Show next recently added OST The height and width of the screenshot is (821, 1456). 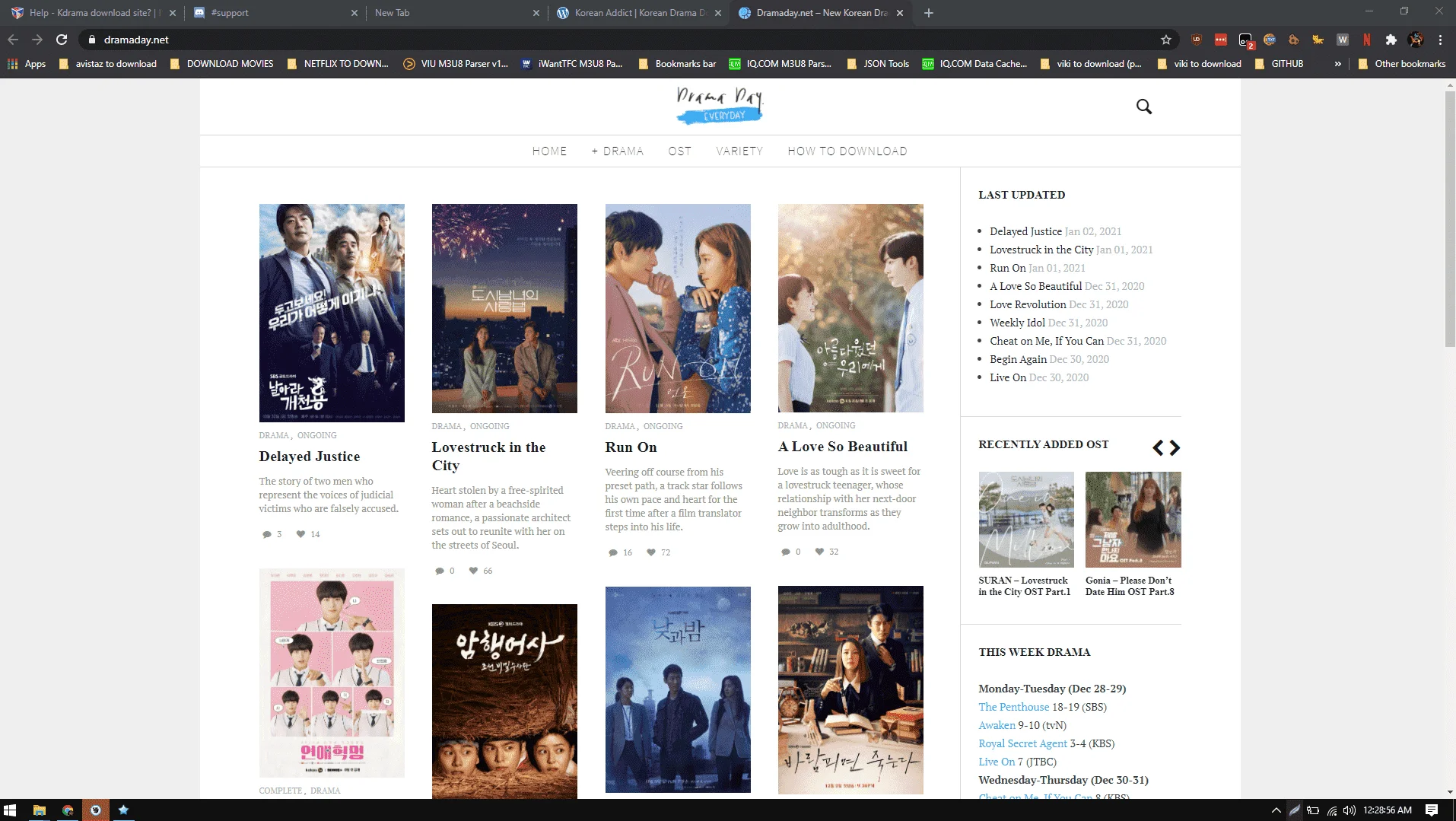[1175, 447]
